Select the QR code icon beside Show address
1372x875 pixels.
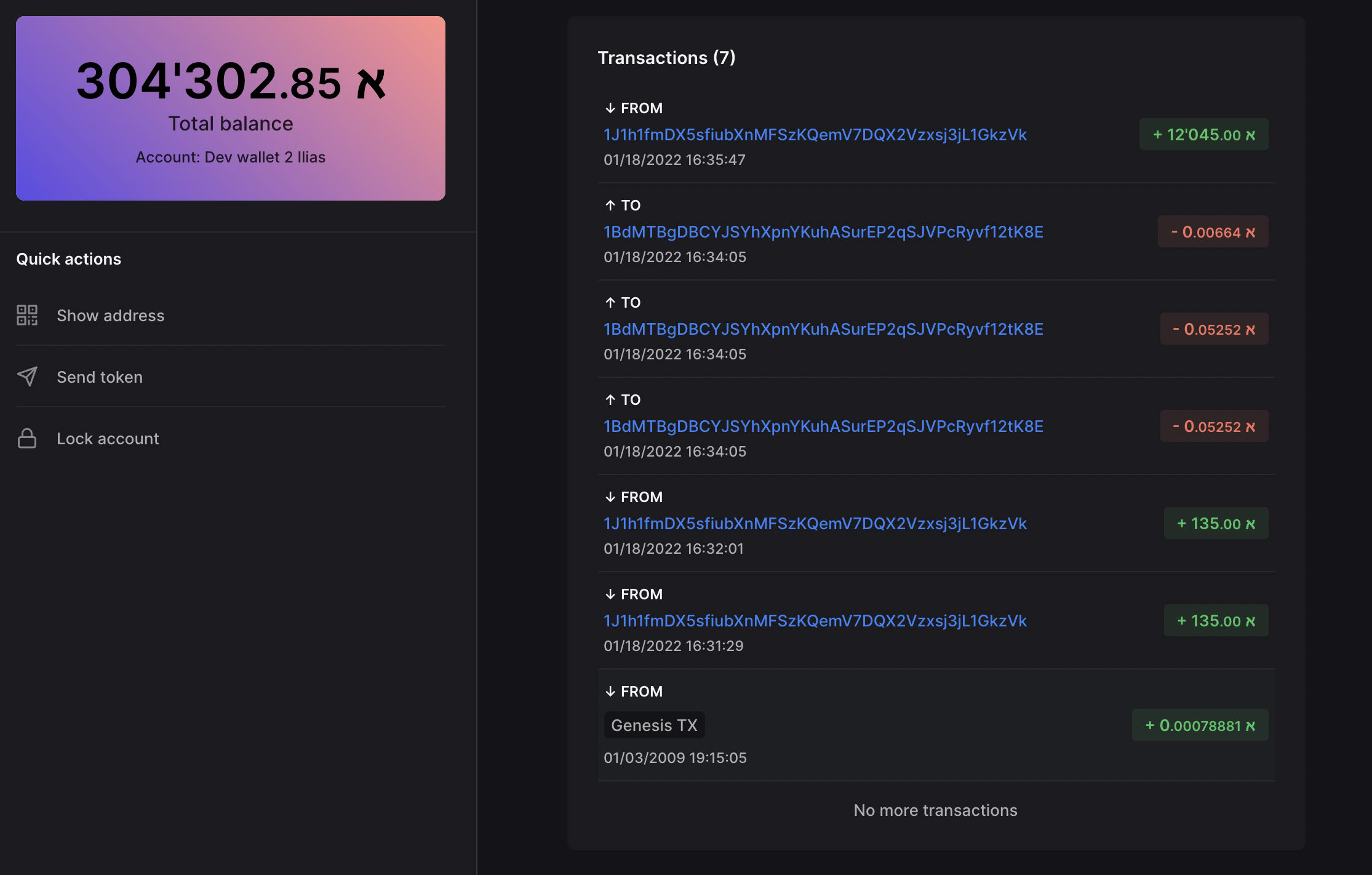27,315
